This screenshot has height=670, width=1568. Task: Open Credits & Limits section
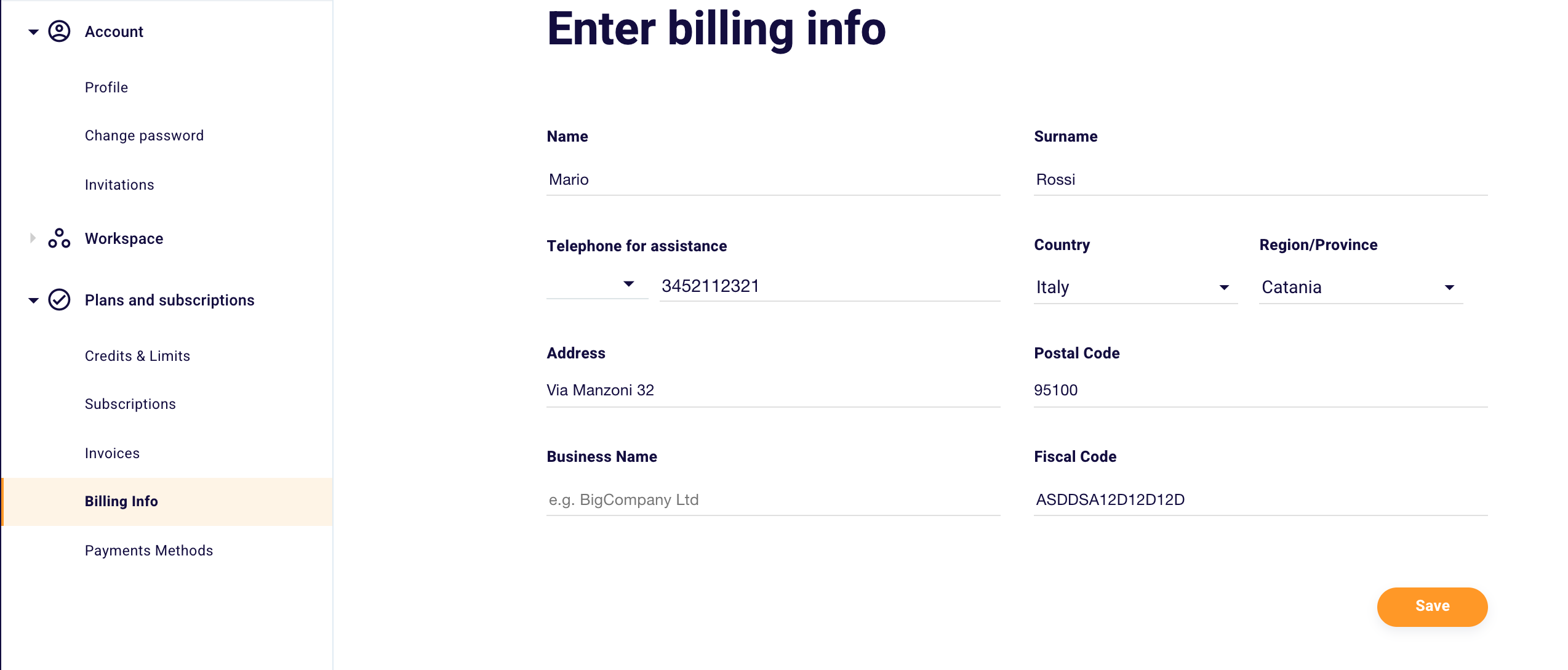tap(137, 356)
